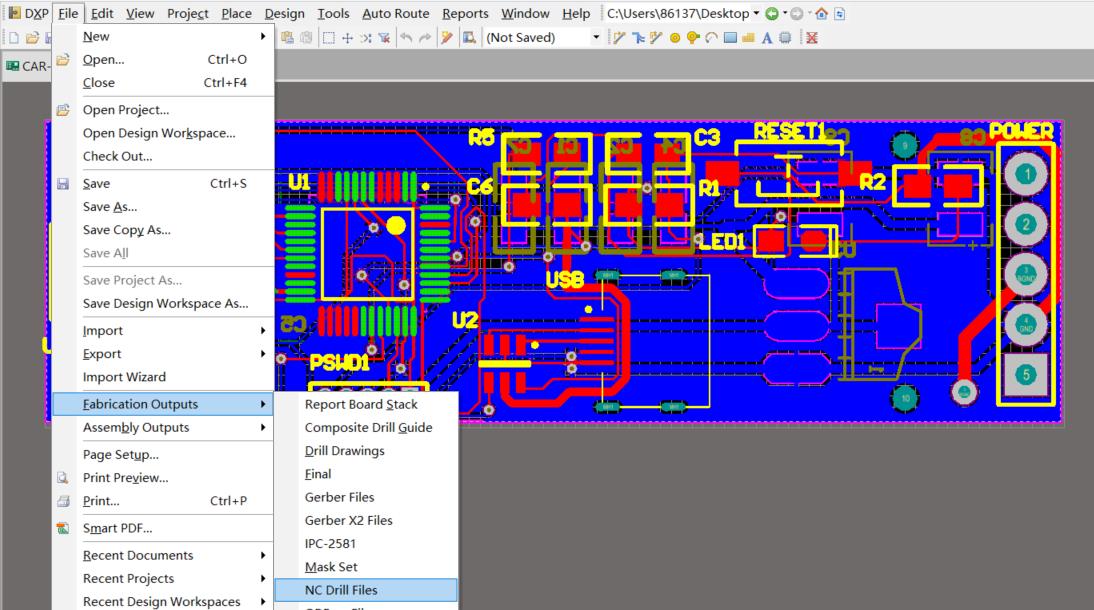Image resolution: width=1094 pixels, height=610 pixels.
Task: Click Save As... menu entry
Action: (x=163, y=207)
